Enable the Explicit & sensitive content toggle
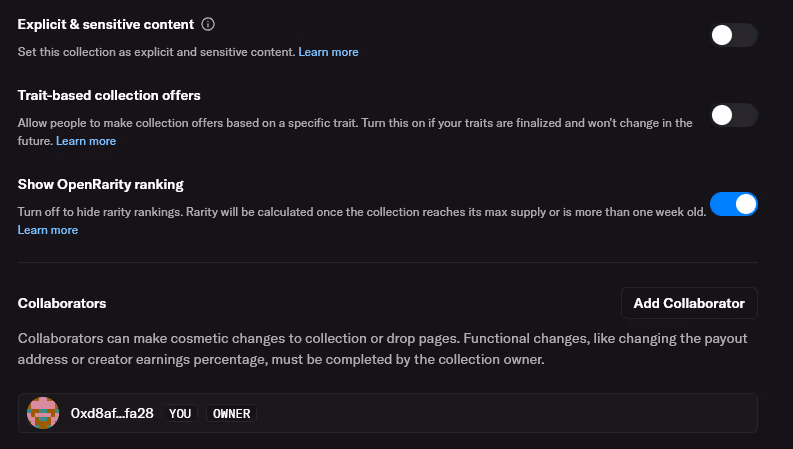Image resolution: width=793 pixels, height=449 pixels. pos(733,36)
